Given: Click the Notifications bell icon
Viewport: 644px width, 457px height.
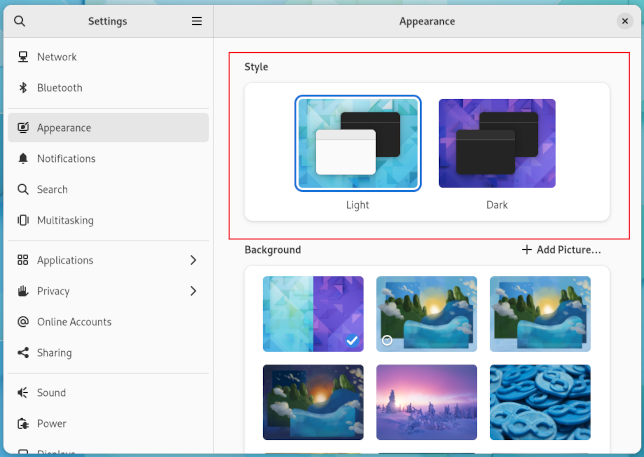Looking at the screenshot, I should coord(23,158).
